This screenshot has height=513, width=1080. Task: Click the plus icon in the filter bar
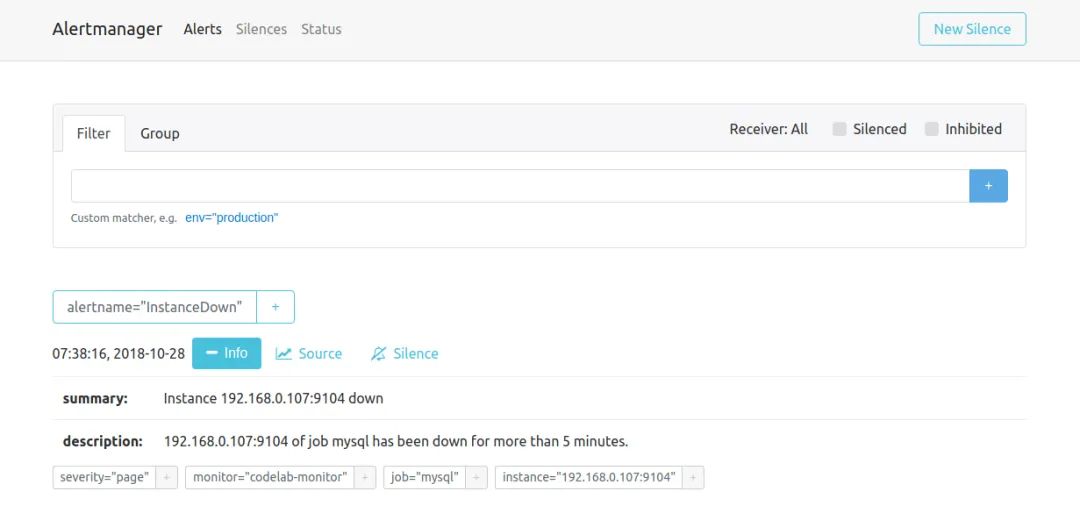point(988,186)
